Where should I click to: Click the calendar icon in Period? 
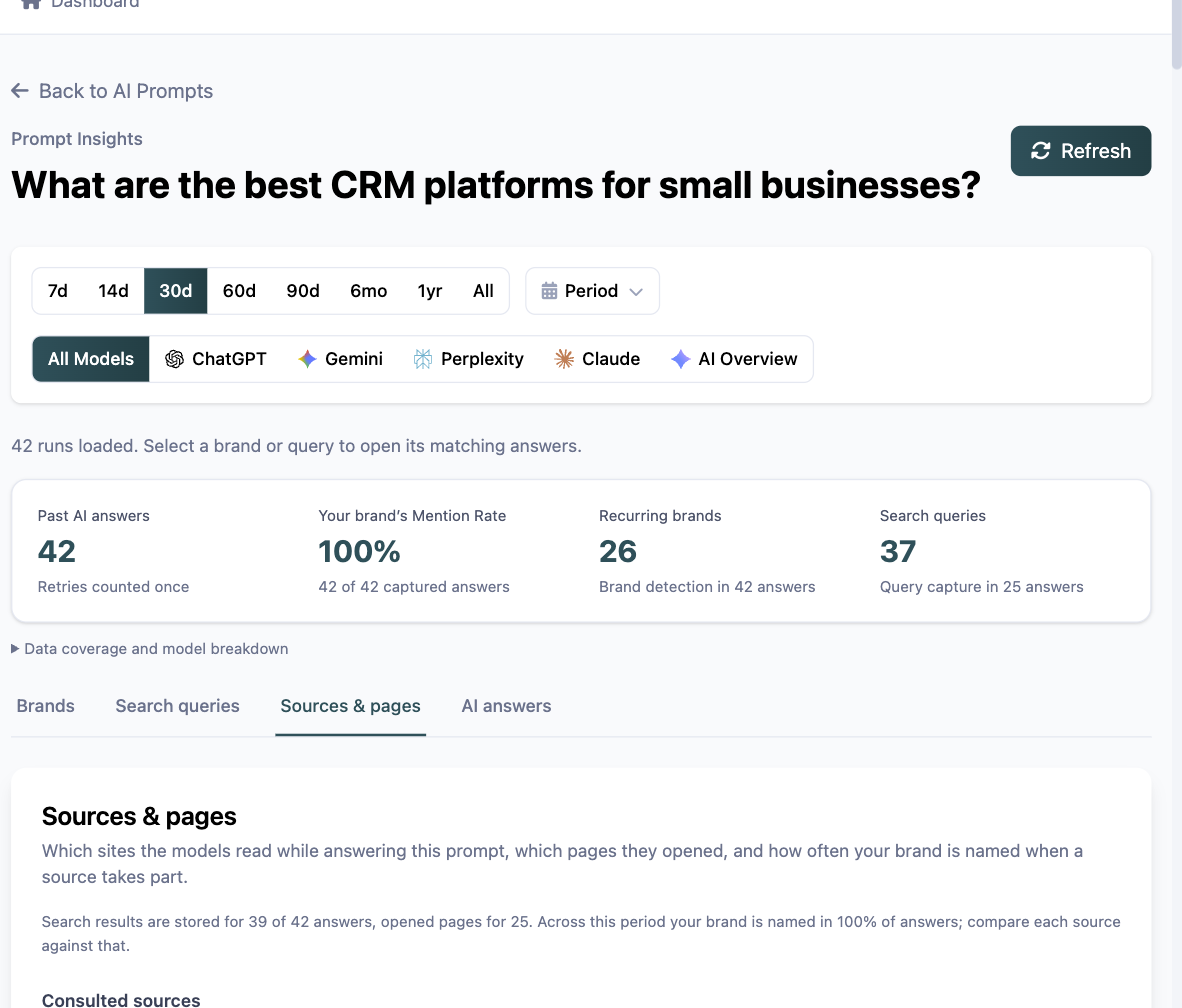pyautogui.click(x=550, y=291)
